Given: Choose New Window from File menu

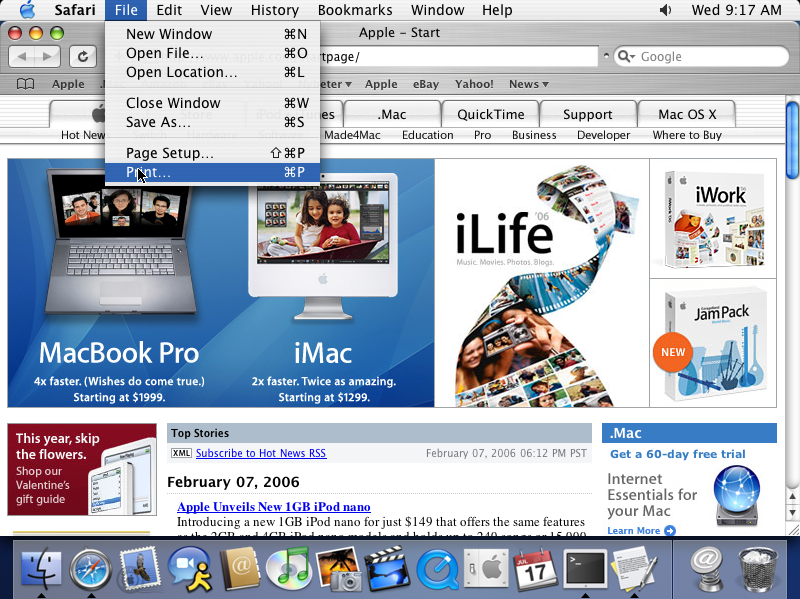Looking at the screenshot, I should pos(213,34).
